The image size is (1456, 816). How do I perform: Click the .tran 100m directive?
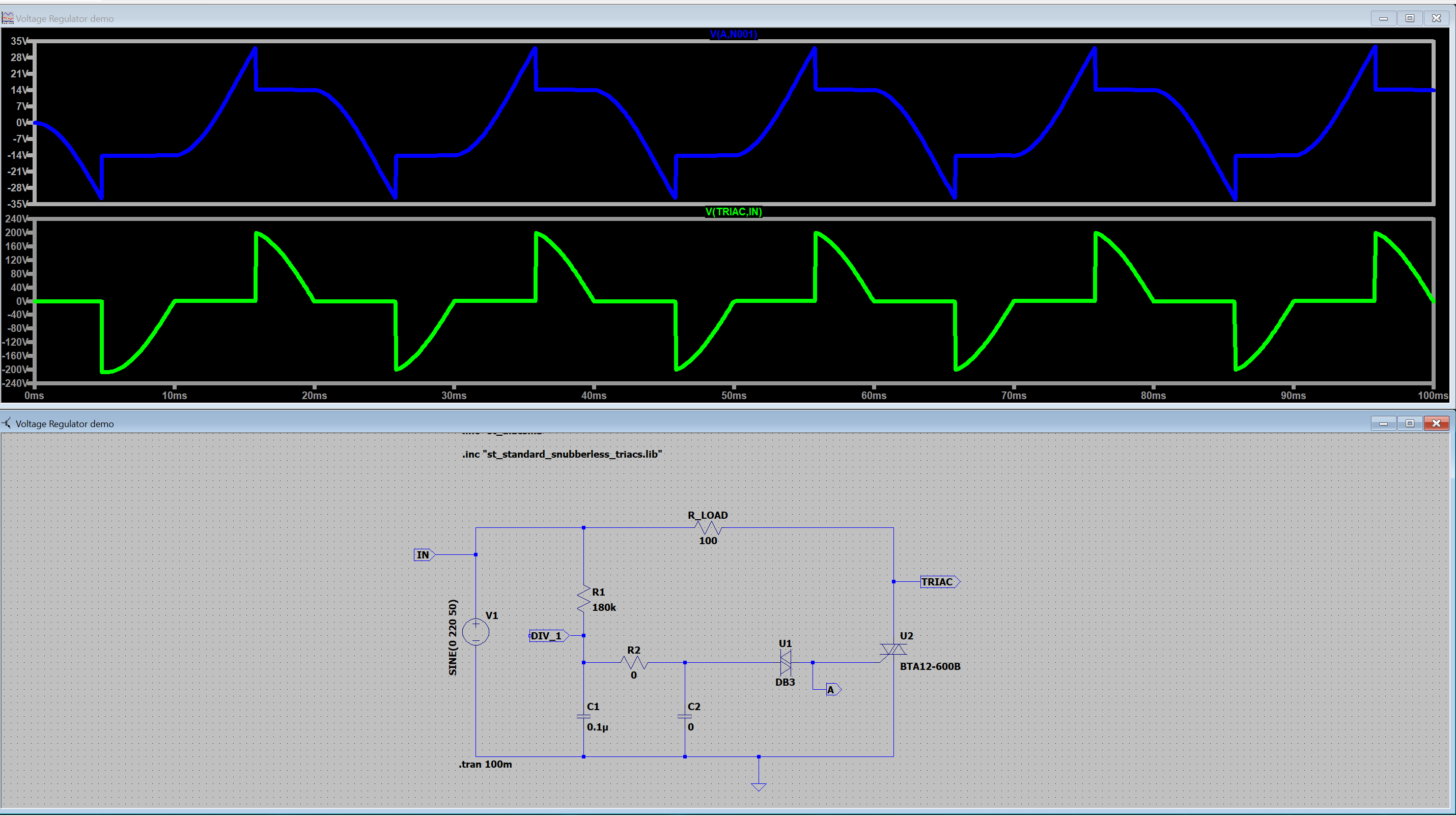click(485, 765)
